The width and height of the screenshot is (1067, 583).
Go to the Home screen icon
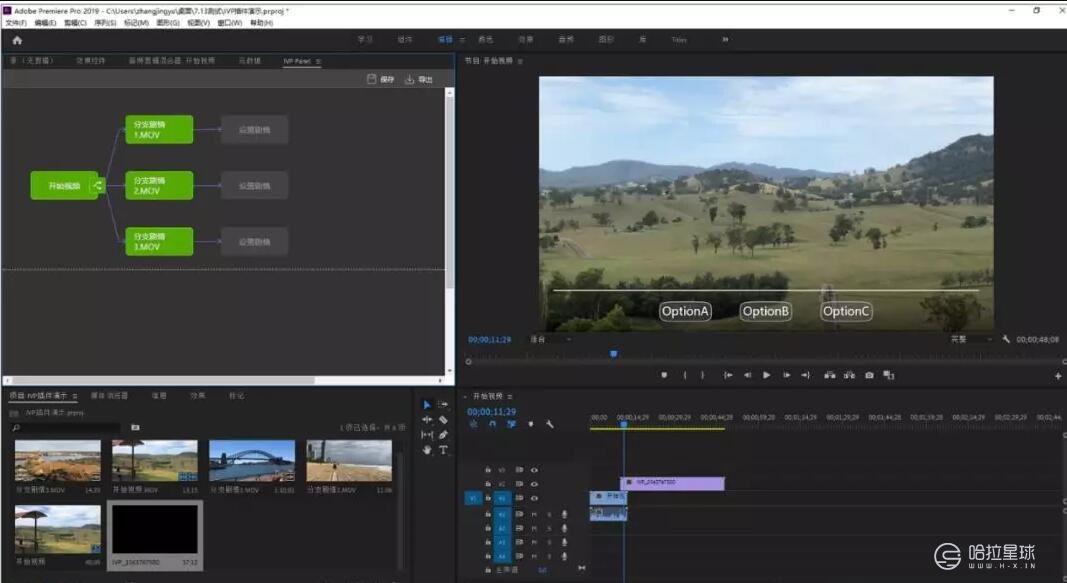coord(17,40)
